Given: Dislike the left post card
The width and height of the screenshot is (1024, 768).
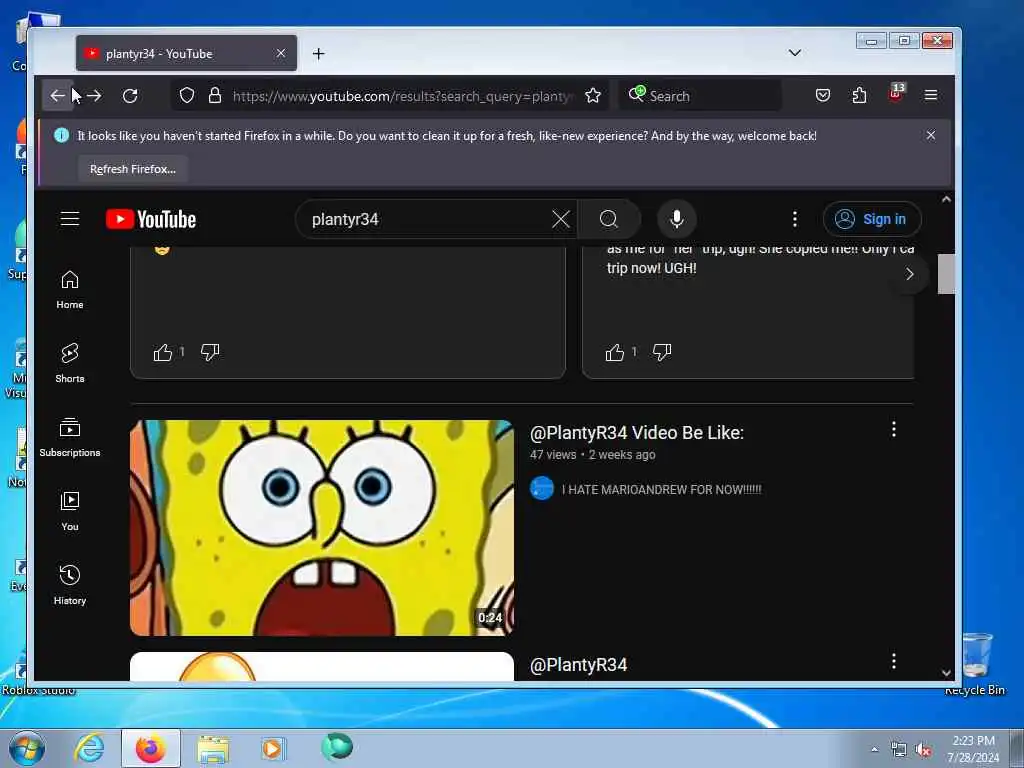Looking at the screenshot, I should point(210,353).
